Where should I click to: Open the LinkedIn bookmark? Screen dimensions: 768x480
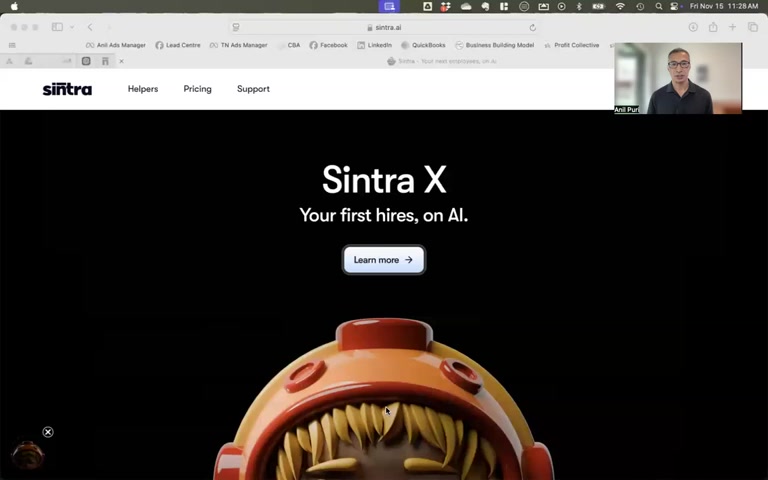374,45
